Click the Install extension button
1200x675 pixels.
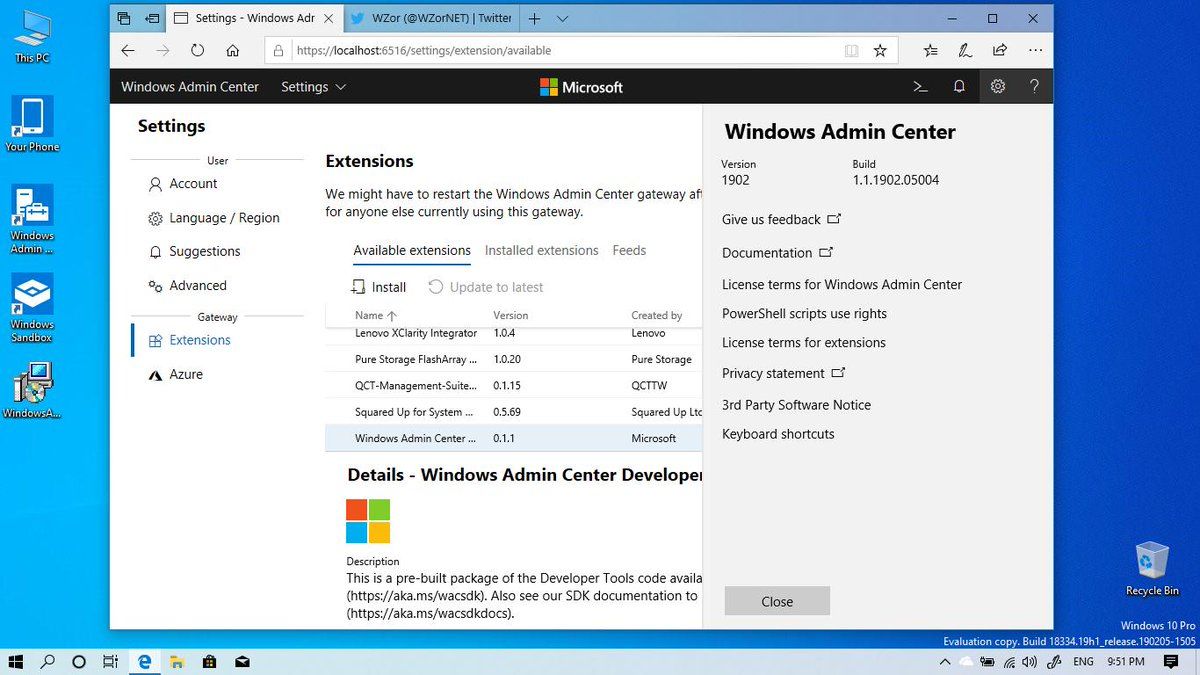[378, 287]
